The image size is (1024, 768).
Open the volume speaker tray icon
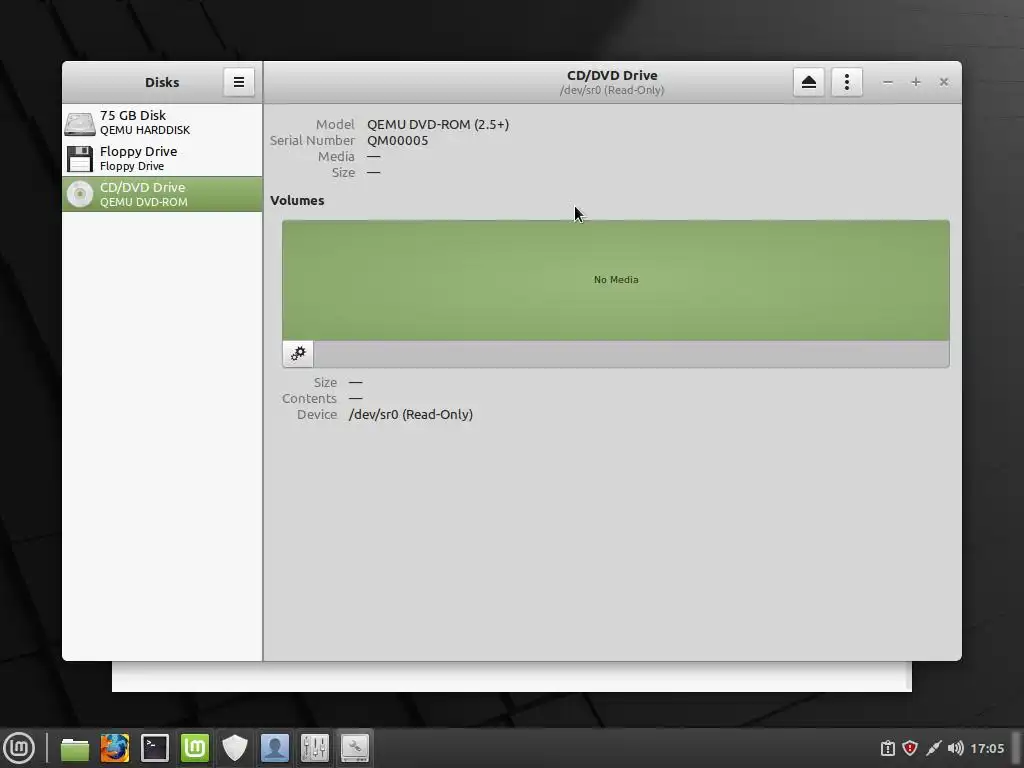tap(955, 748)
